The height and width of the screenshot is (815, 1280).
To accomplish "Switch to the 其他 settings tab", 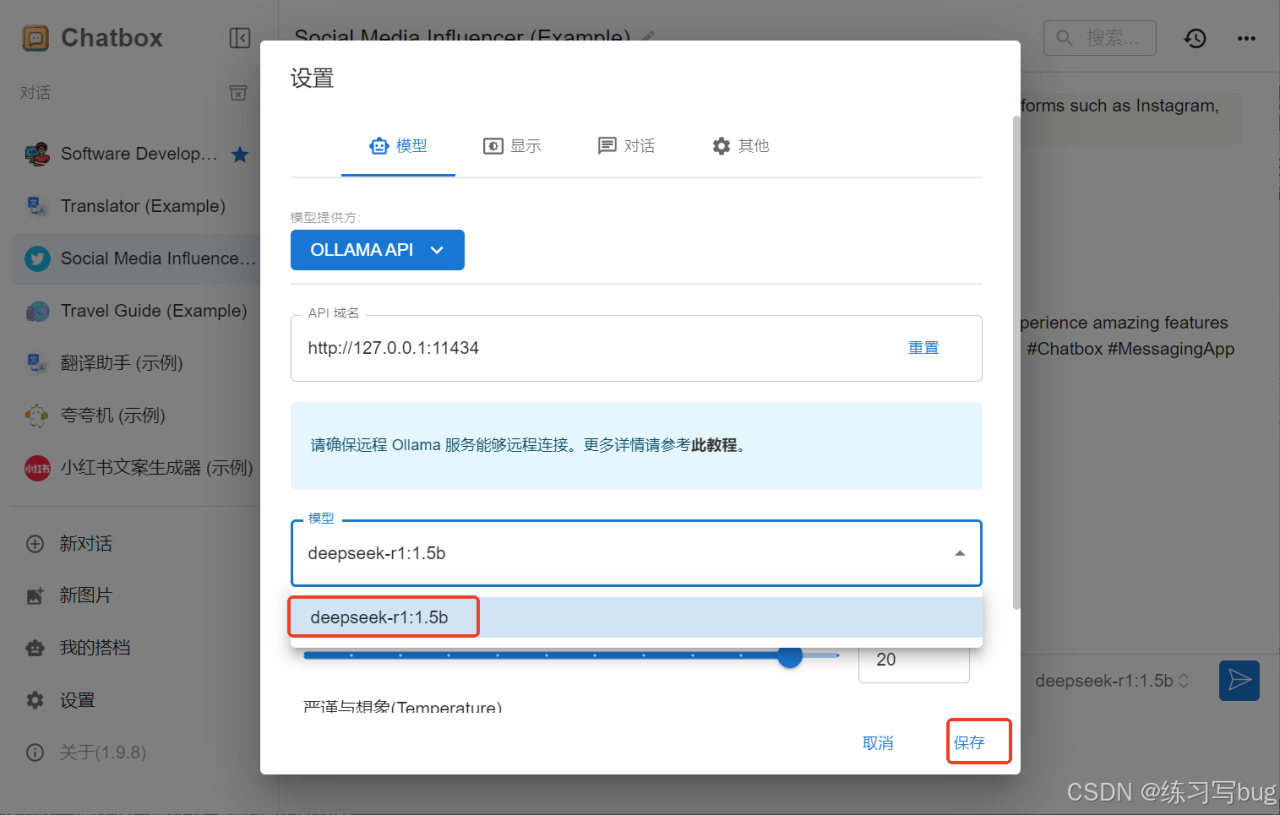I will tap(741, 146).
